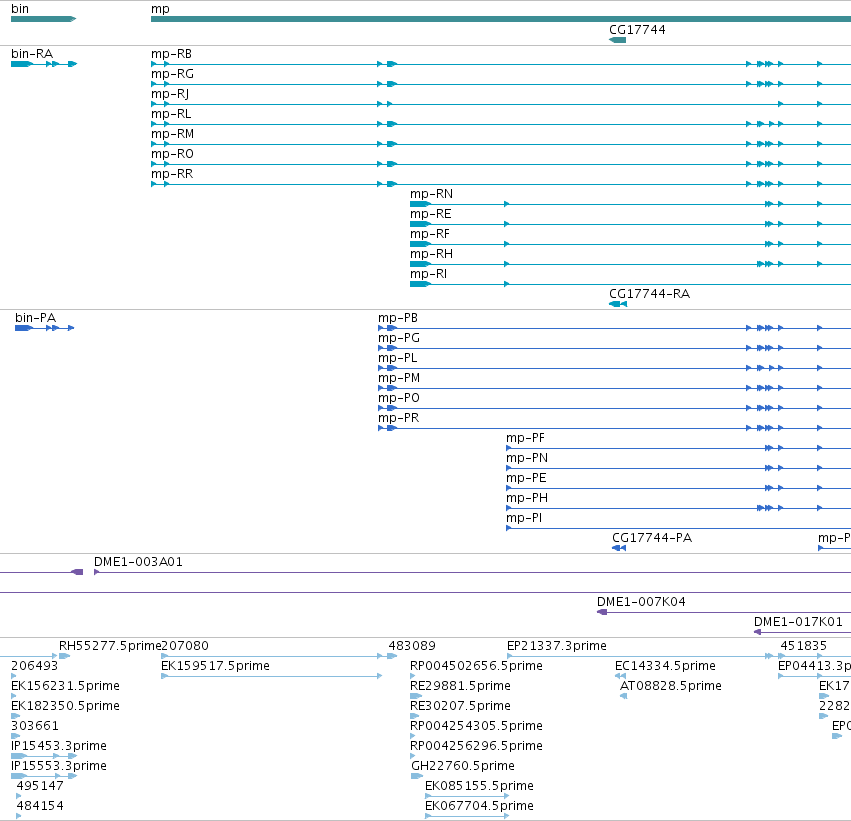Click protein mp-PO label
Screen dimensions: 851x821
(399, 398)
